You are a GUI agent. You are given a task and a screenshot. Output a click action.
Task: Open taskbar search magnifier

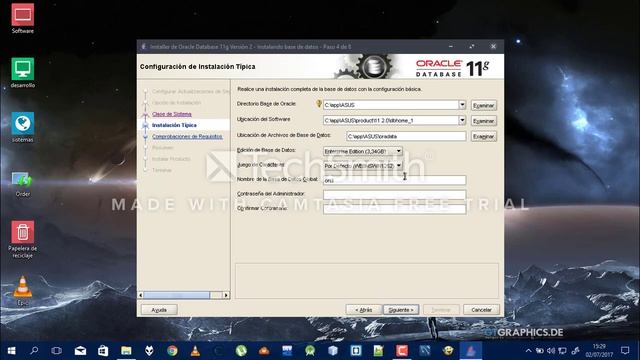(x=34, y=351)
